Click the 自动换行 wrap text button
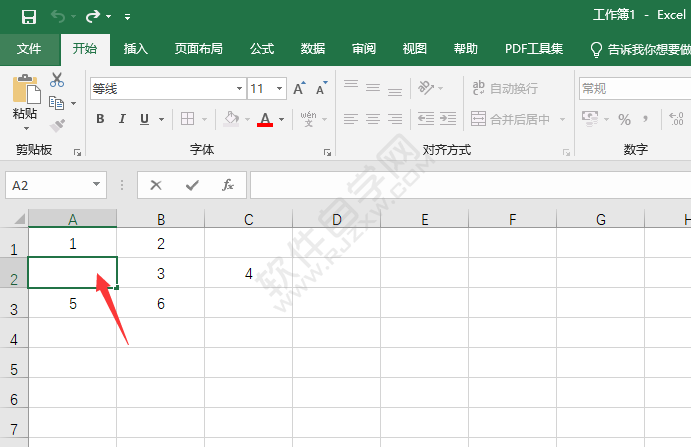 [505, 89]
